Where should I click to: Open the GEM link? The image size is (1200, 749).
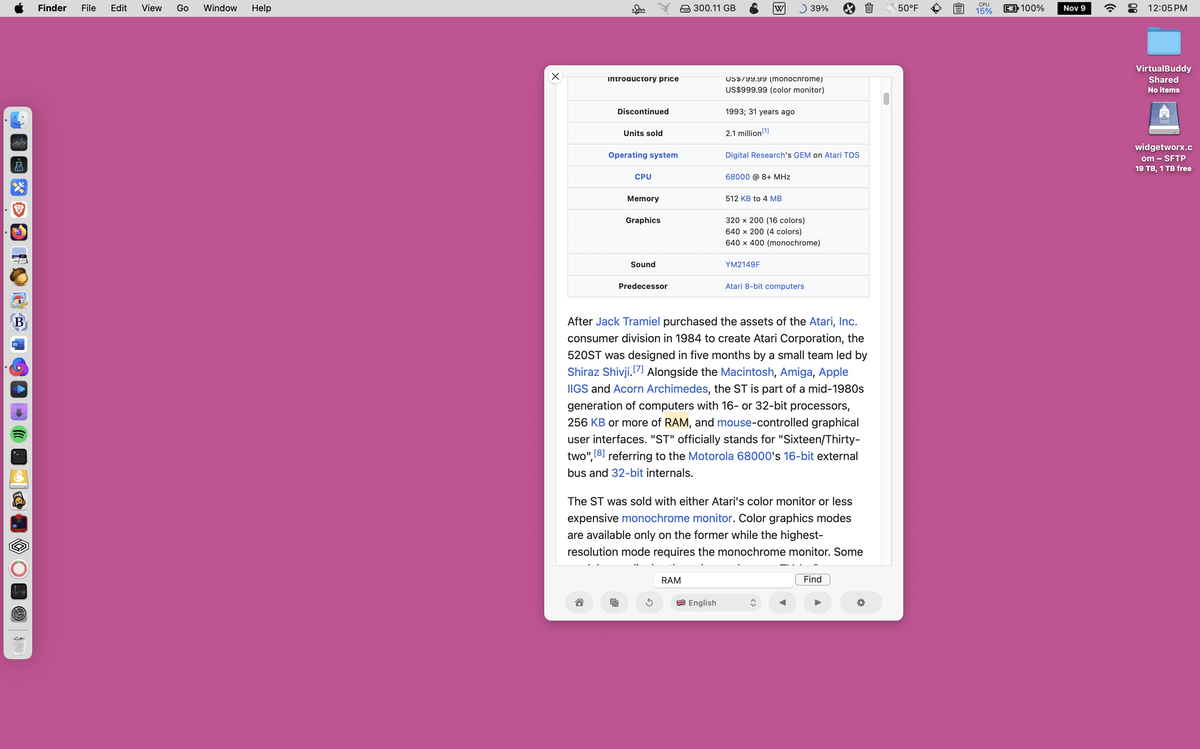(x=802, y=155)
